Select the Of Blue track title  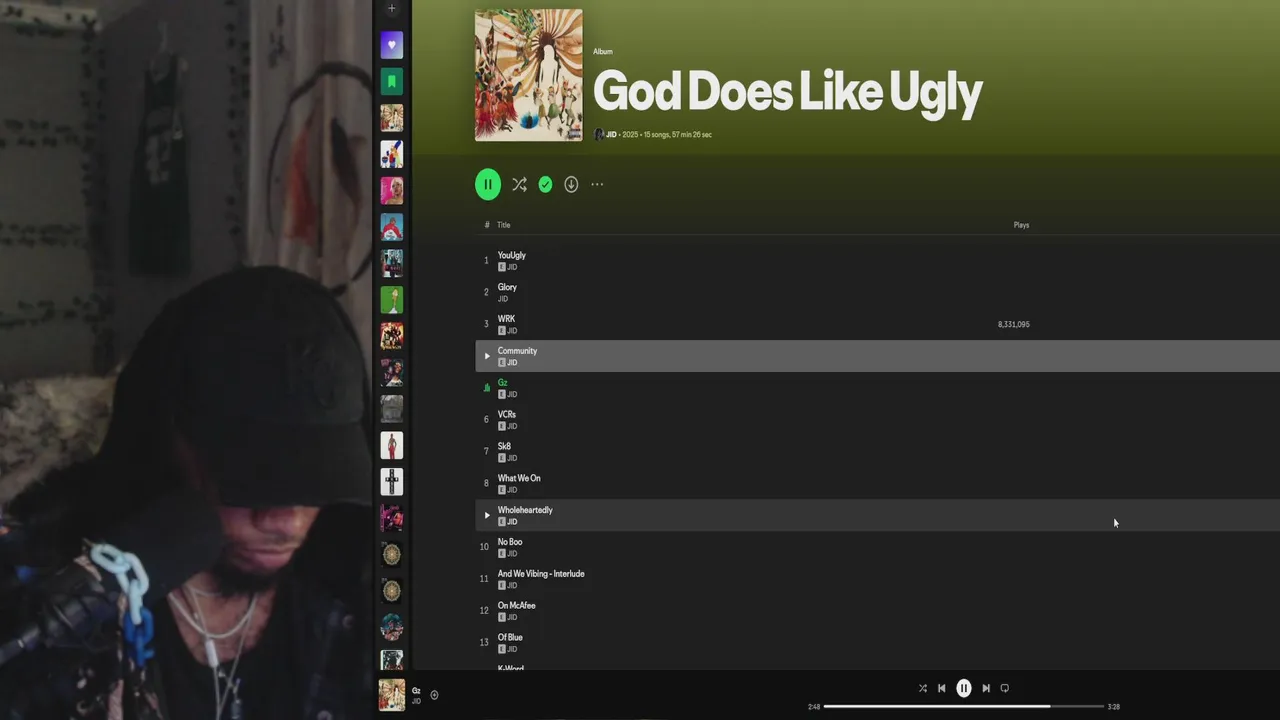510,637
